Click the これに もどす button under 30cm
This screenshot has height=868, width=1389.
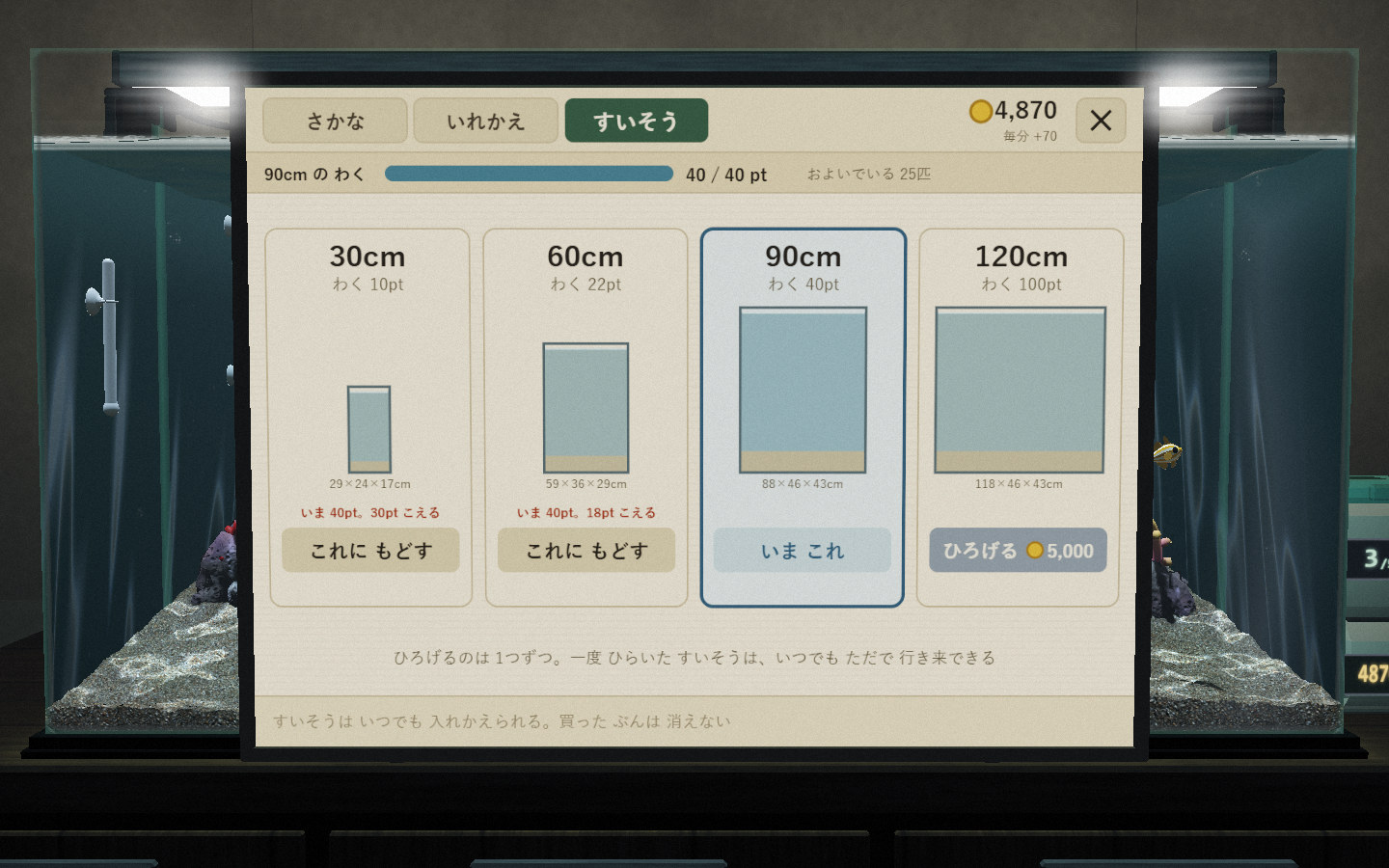pos(370,551)
